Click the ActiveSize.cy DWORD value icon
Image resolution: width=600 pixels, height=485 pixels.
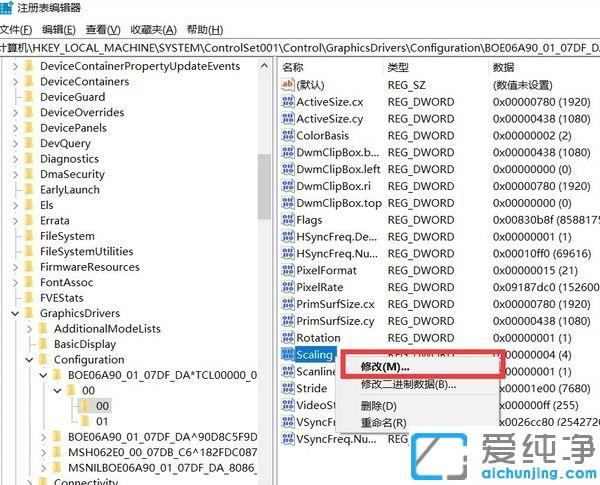point(287,119)
